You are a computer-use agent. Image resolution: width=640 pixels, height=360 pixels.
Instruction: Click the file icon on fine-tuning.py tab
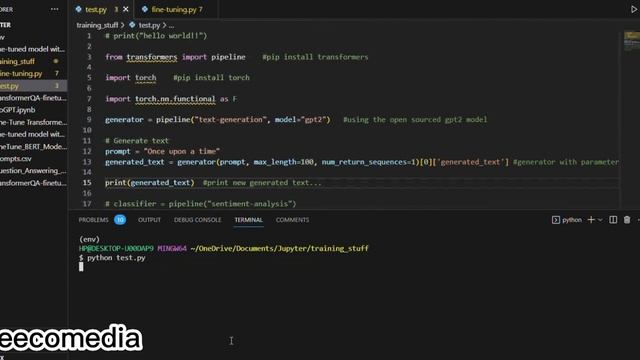pyautogui.click(x=144, y=9)
